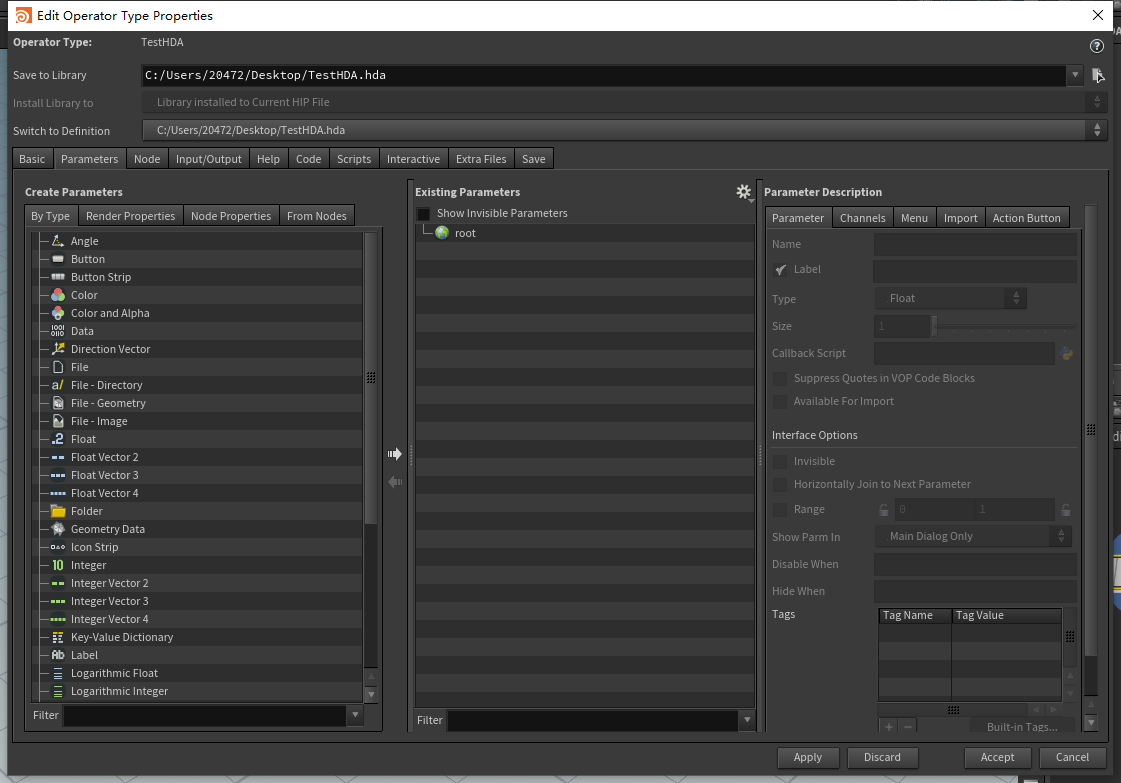Open the gear menu in Existing Parameters panel

point(743,191)
